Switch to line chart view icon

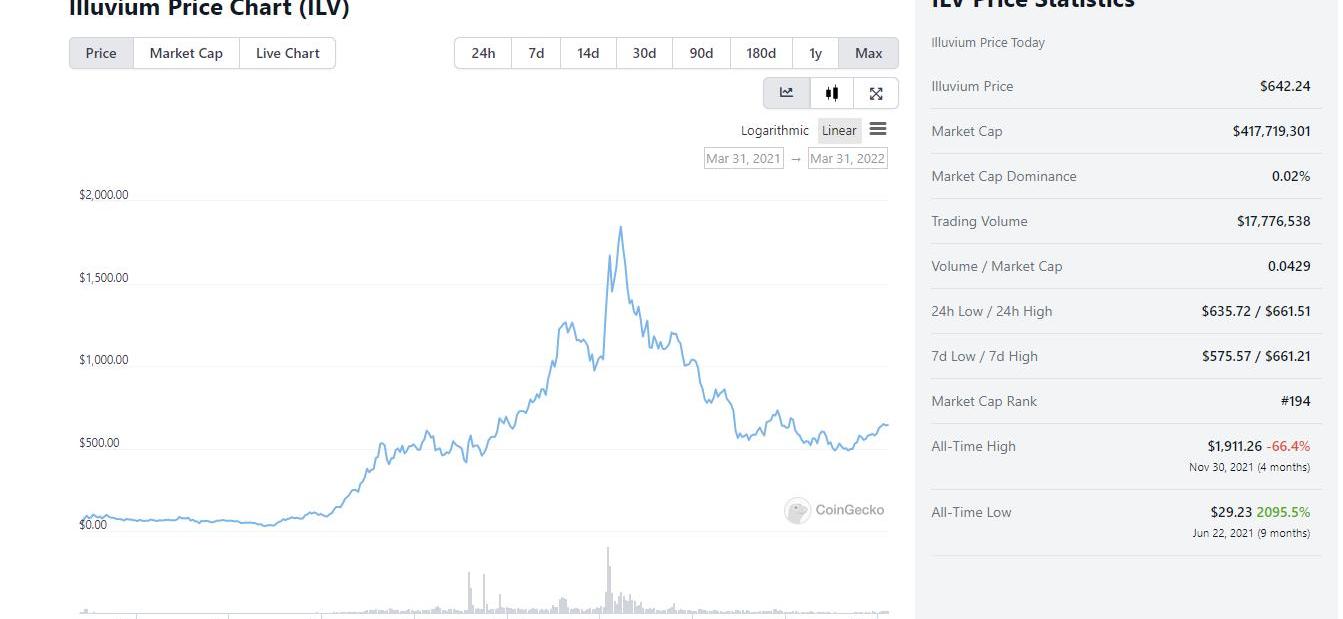click(x=787, y=93)
